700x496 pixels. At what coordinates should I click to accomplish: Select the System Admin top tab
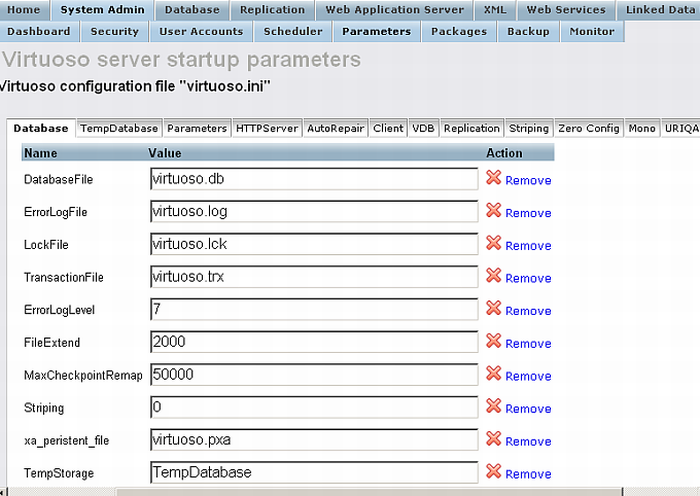[x=103, y=10]
